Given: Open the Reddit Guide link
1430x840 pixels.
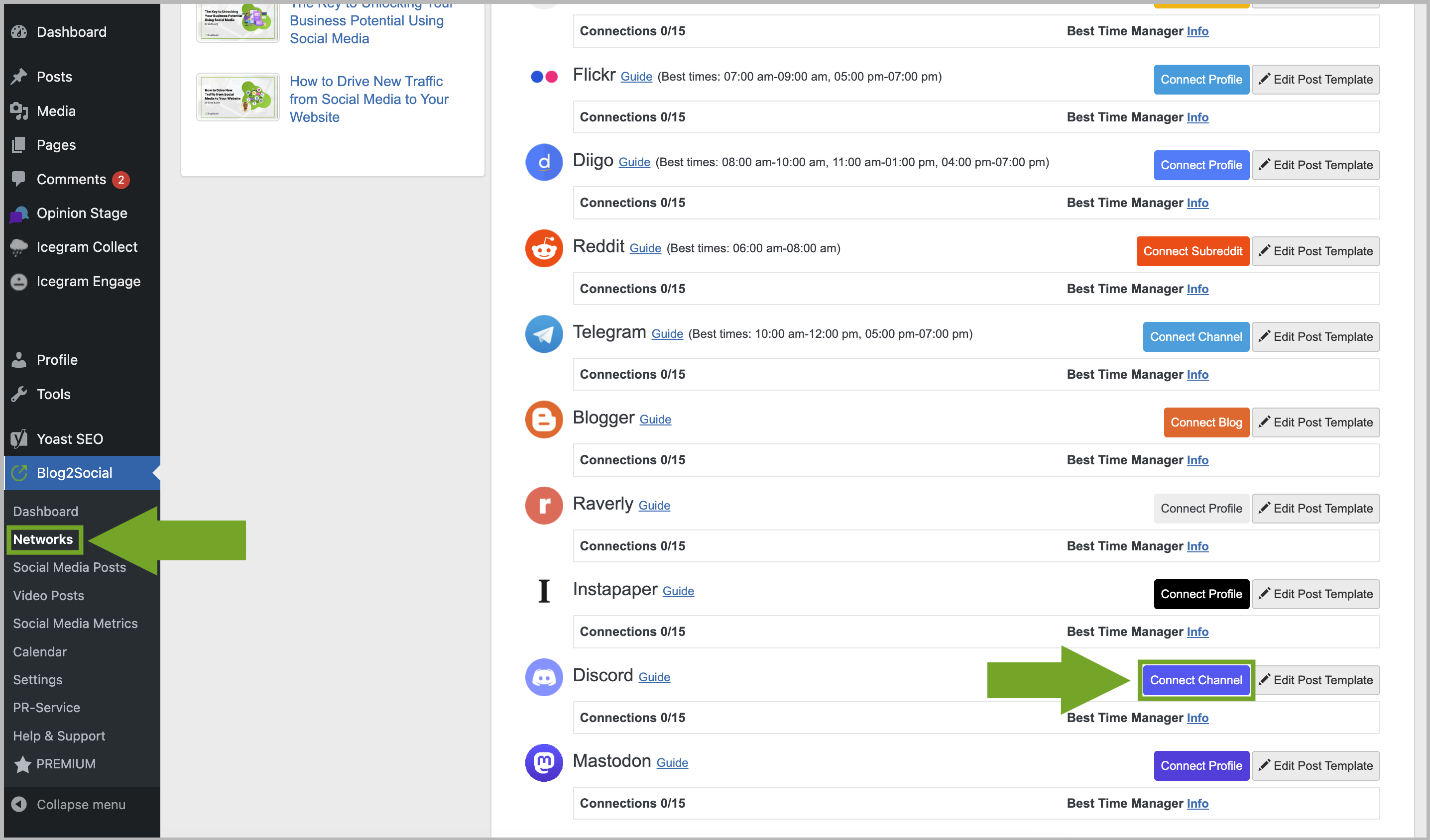Looking at the screenshot, I should (645, 248).
